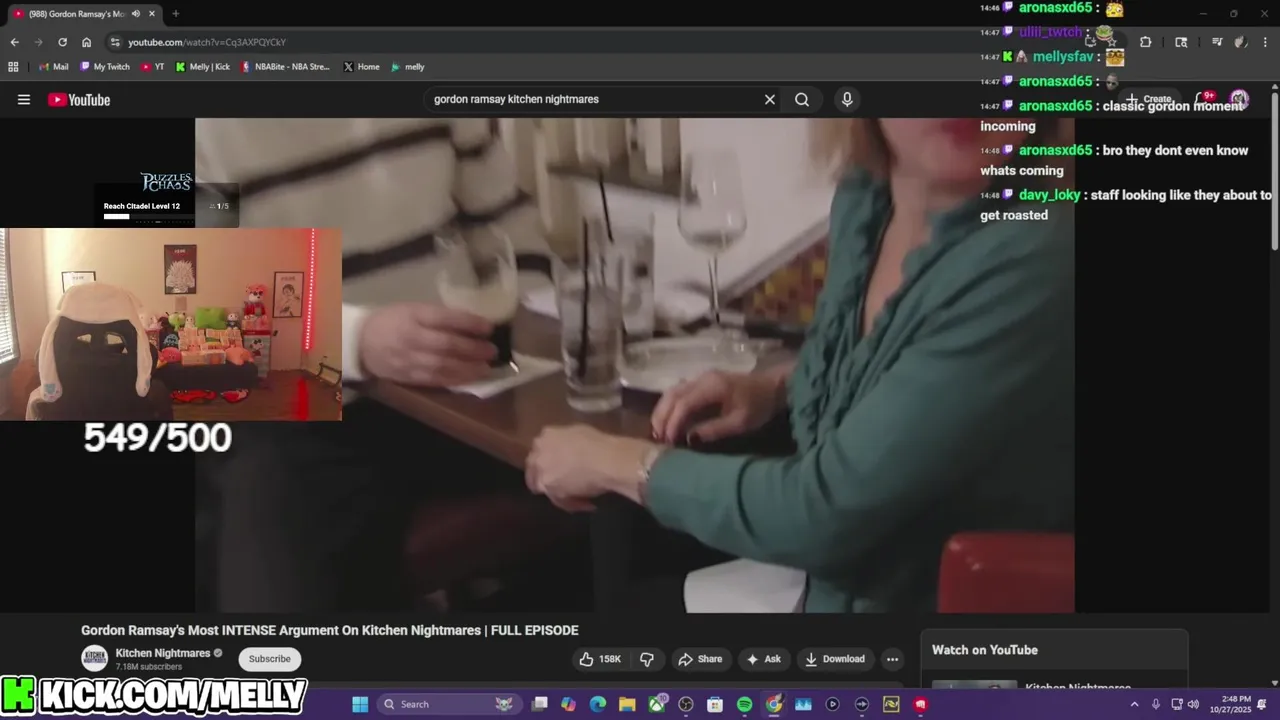Image resolution: width=1280 pixels, height=720 pixels.
Task: Go back in browser history
Action: coord(14,42)
